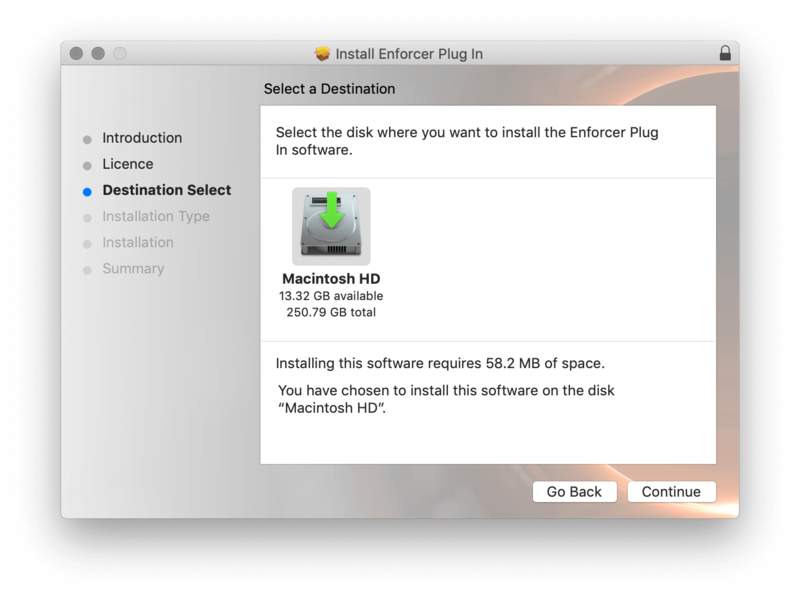Click the grey bullet beside Introduction
The width and height of the screenshot is (800, 599).
coord(87,139)
